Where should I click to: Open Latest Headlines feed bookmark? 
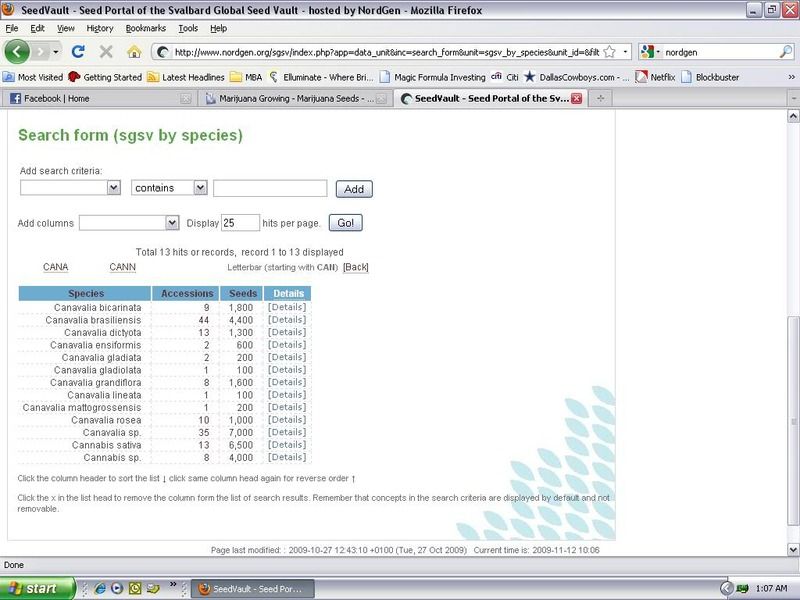pyautogui.click(x=186, y=77)
